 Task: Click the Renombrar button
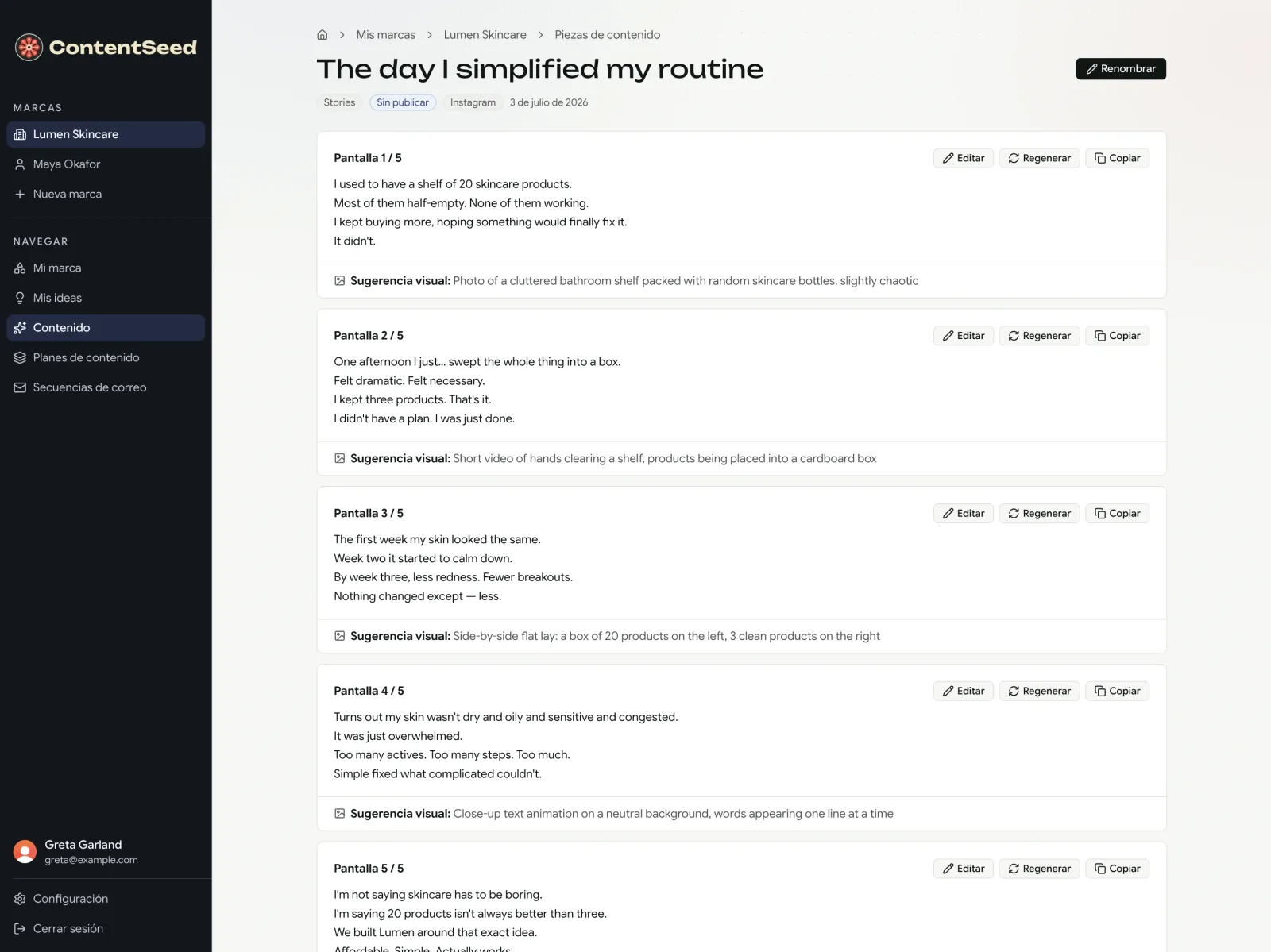coord(1121,69)
